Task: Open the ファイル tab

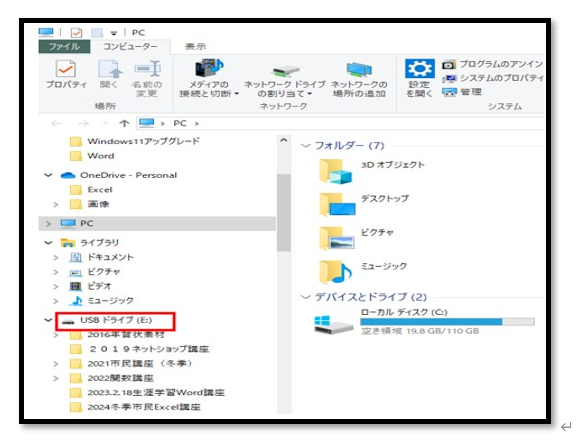Action: coord(64,46)
